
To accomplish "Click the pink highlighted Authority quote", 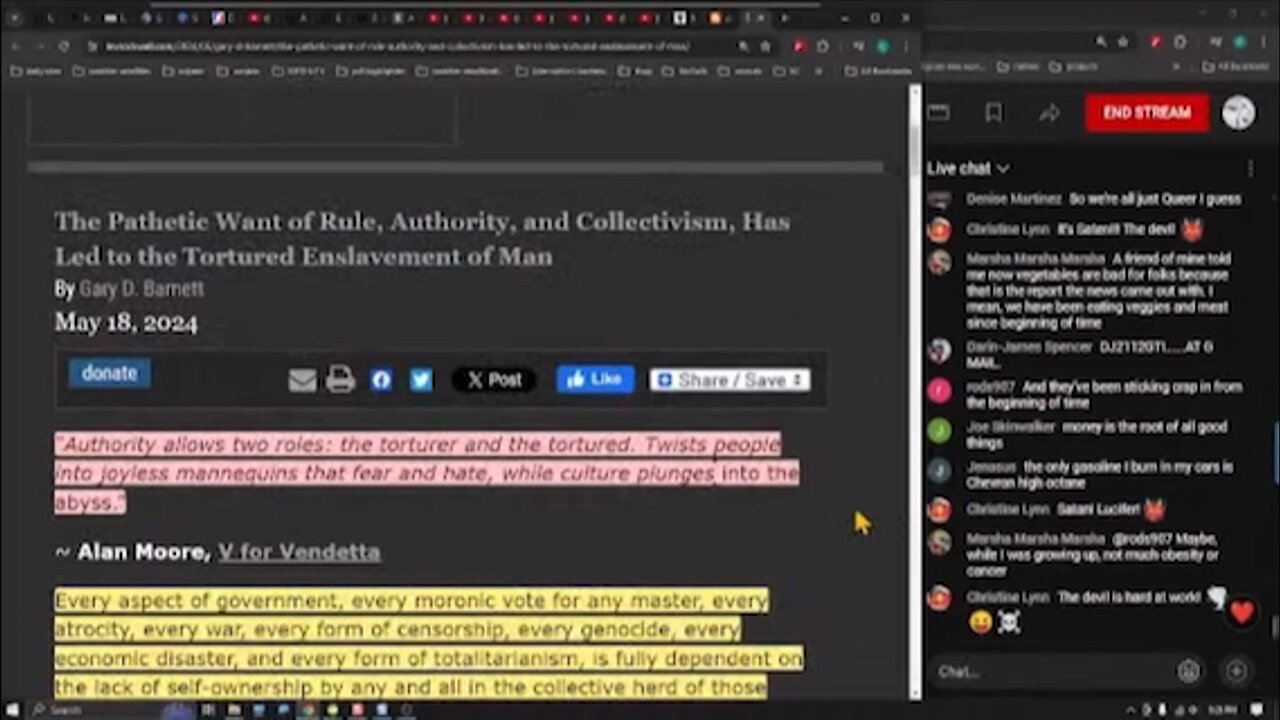I will (x=427, y=473).
